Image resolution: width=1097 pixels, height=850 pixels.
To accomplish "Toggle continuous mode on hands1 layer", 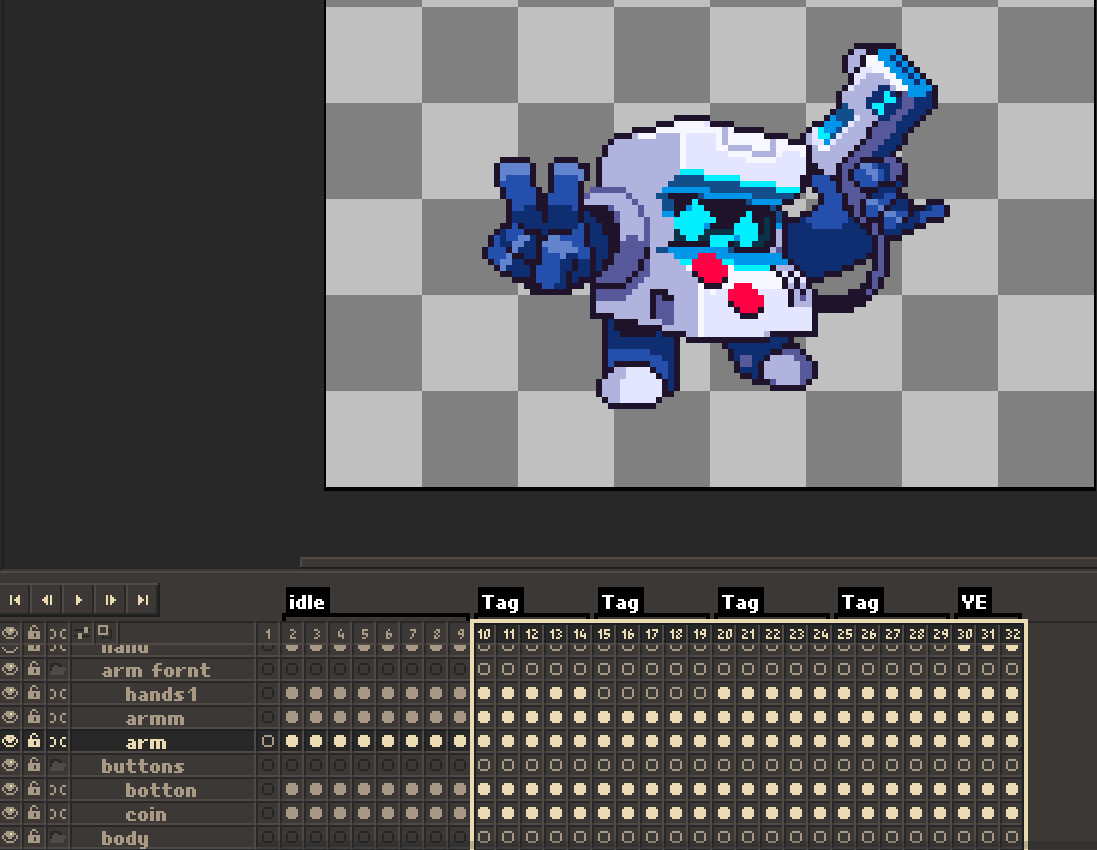I will [x=58, y=693].
